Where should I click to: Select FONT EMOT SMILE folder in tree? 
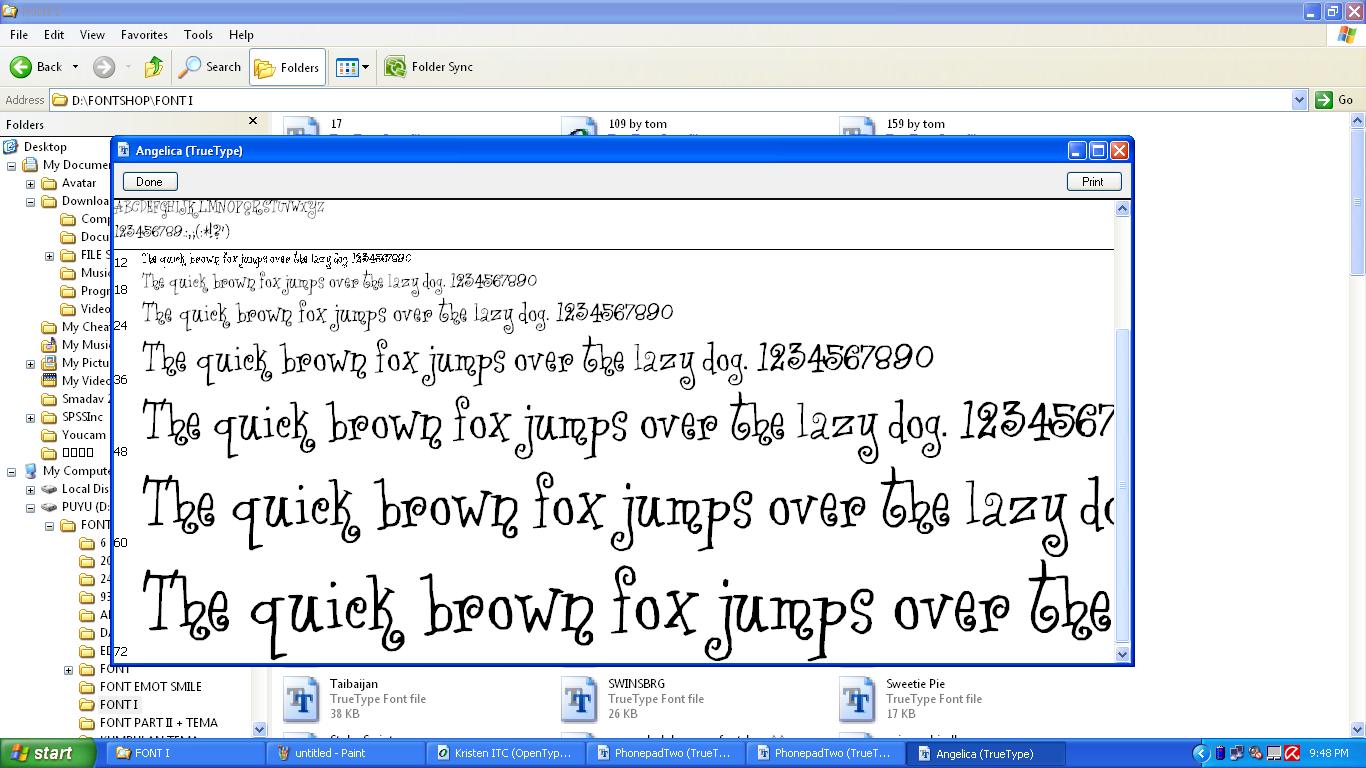[x=150, y=687]
